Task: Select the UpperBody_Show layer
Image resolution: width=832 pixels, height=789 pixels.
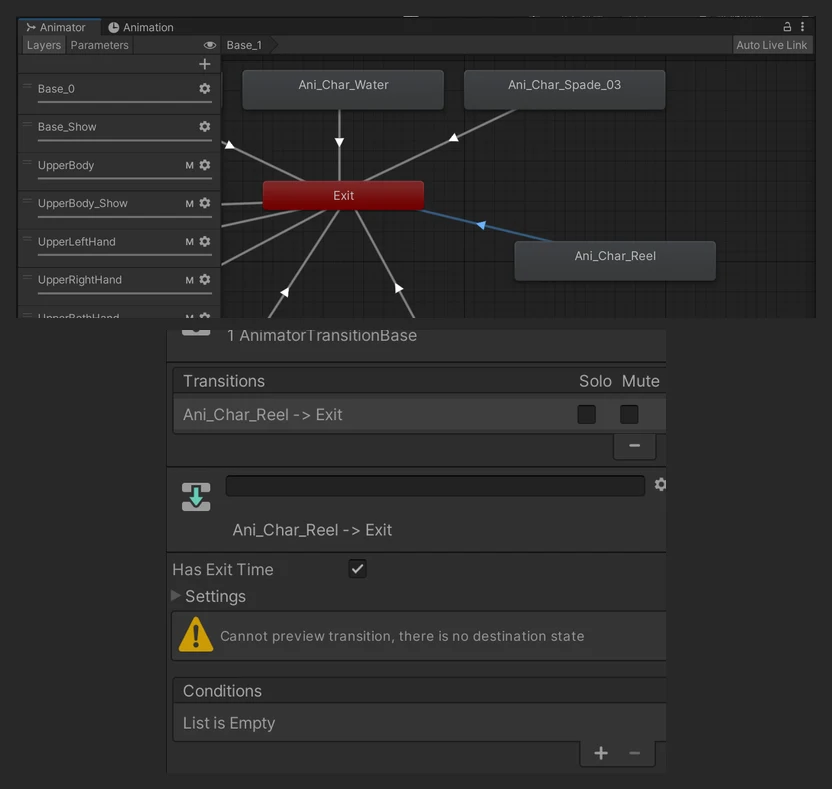Action: (x=119, y=208)
